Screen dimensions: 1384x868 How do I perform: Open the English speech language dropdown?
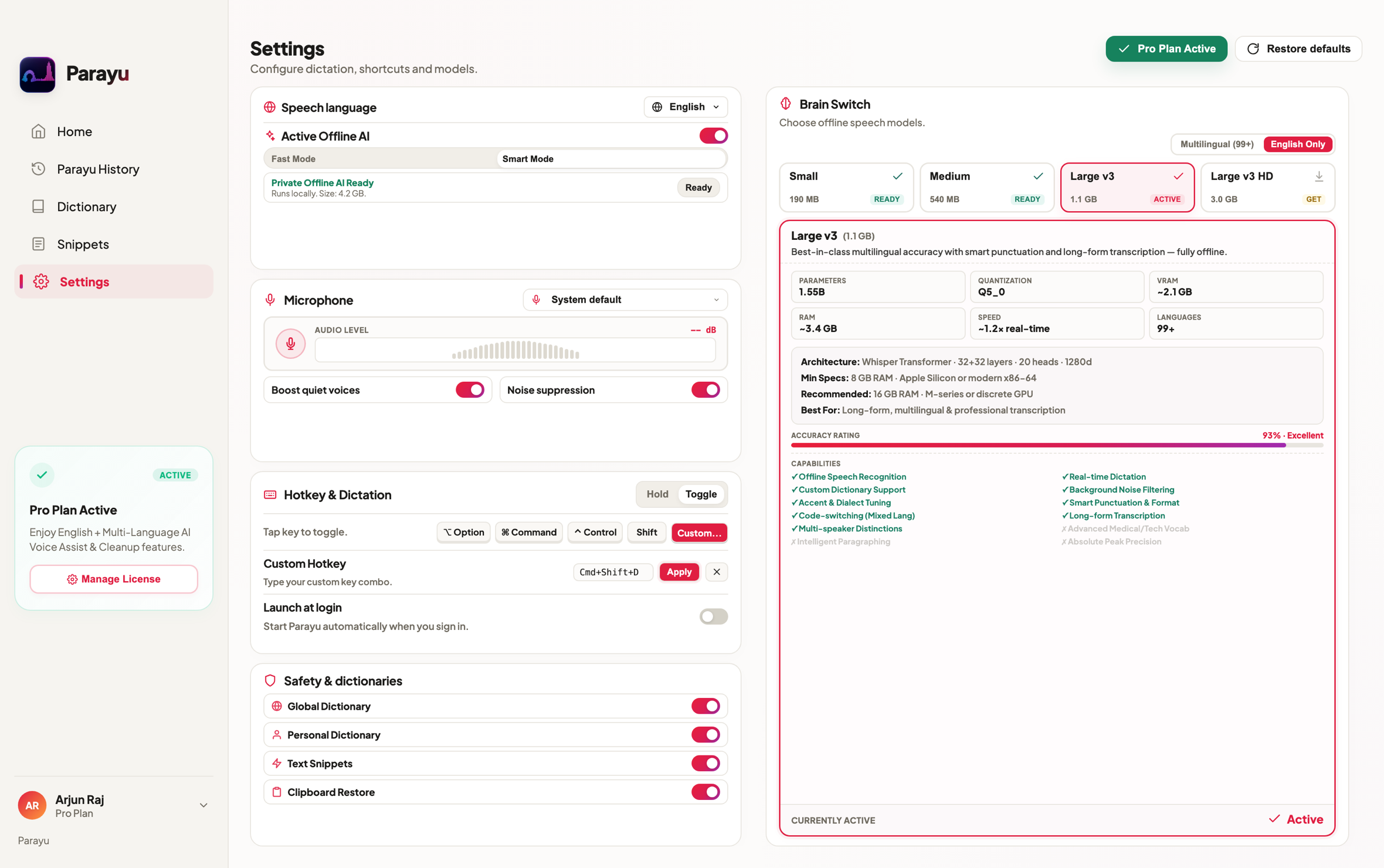686,107
